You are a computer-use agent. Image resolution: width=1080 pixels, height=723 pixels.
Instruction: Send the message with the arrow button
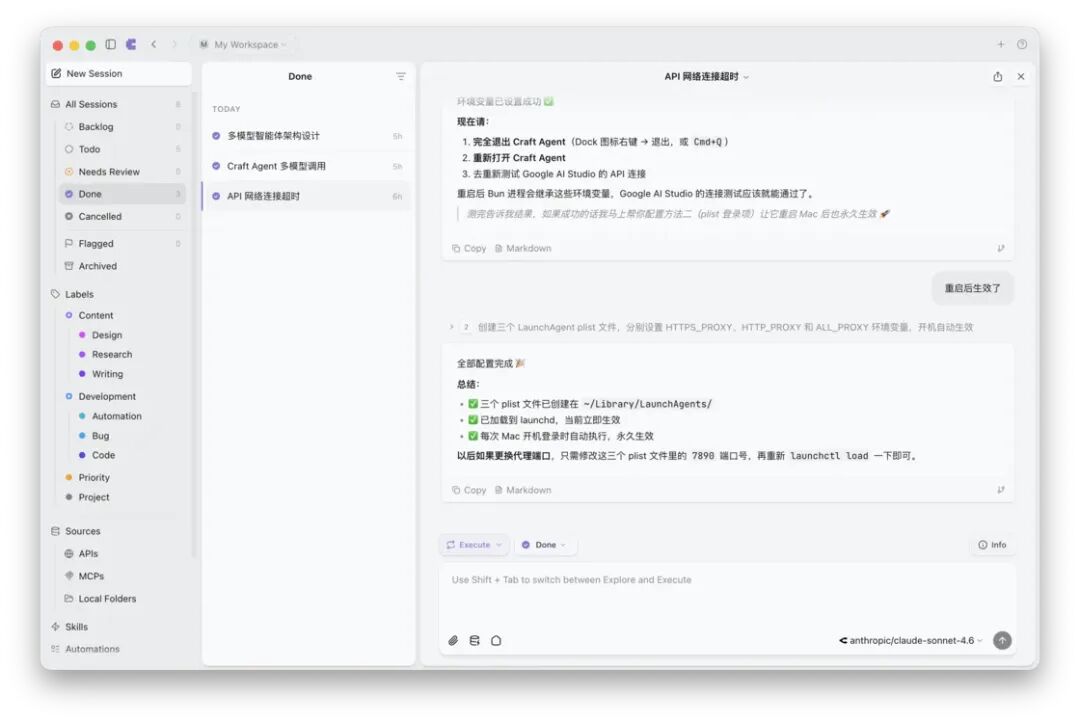(1002, 640)
